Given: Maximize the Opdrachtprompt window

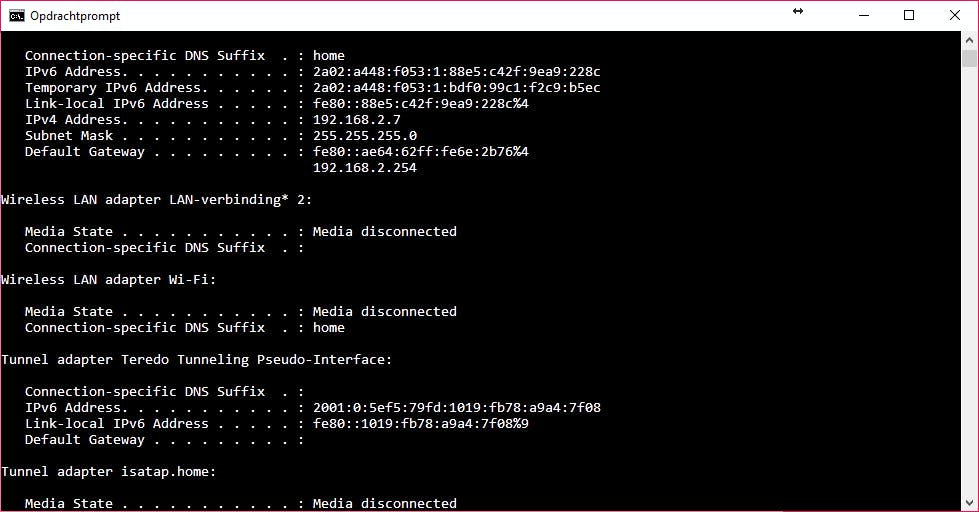Looking at the screenshot, I should coord(909,15).
